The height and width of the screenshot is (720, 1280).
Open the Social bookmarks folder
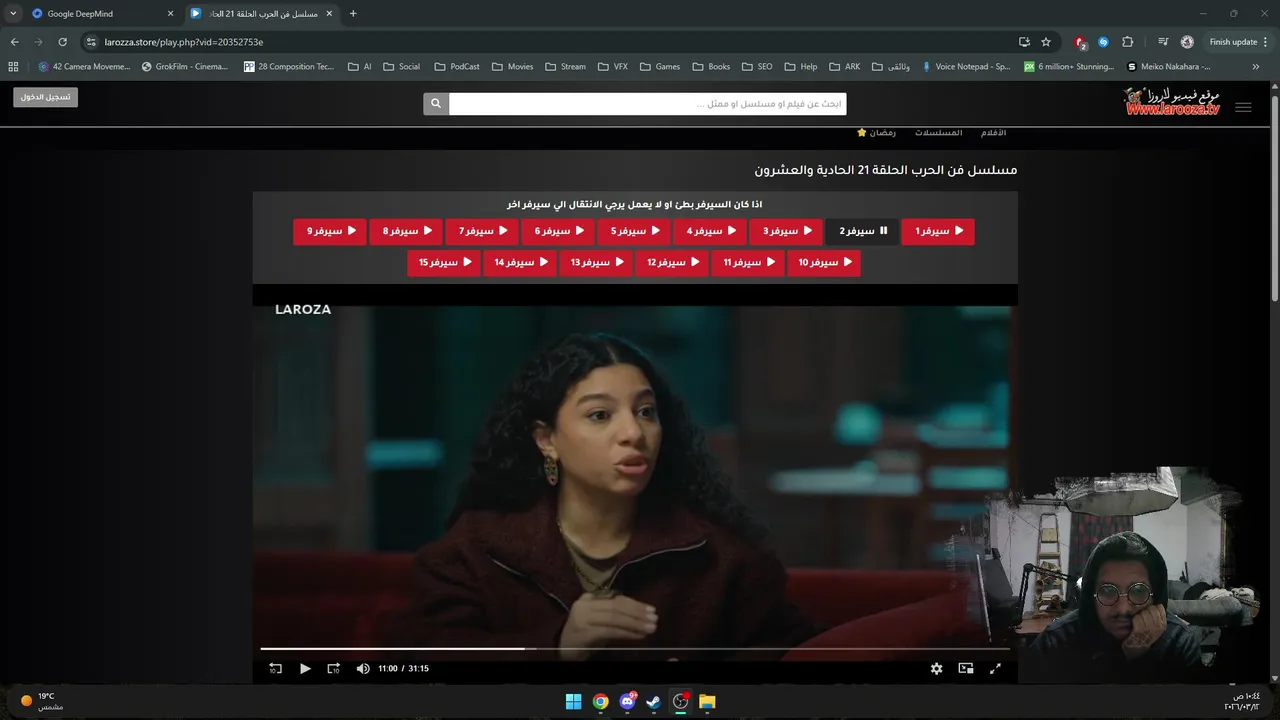coord(401,67)
